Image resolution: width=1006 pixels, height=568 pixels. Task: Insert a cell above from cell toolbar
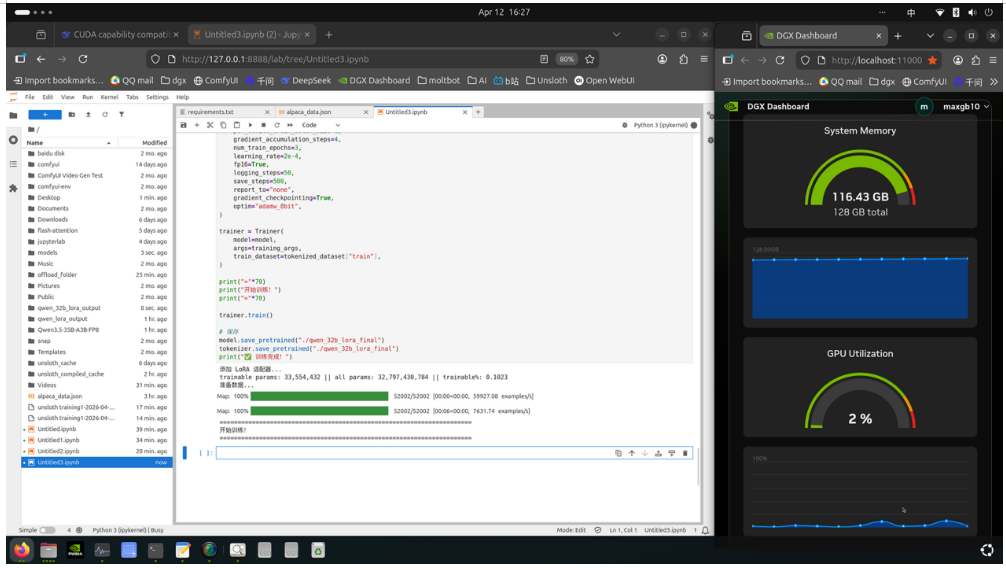click(658, 453)
